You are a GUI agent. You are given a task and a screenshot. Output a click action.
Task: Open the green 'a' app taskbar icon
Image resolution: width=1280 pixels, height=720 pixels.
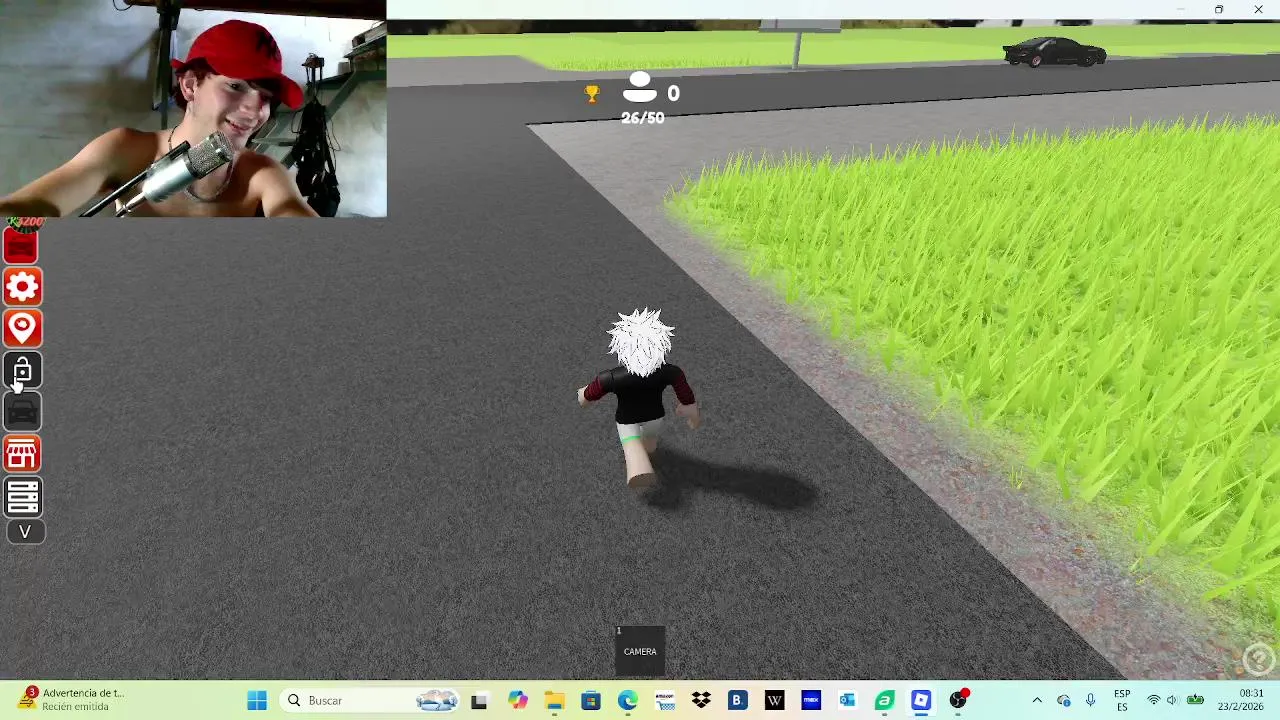(x=884, y=701)
